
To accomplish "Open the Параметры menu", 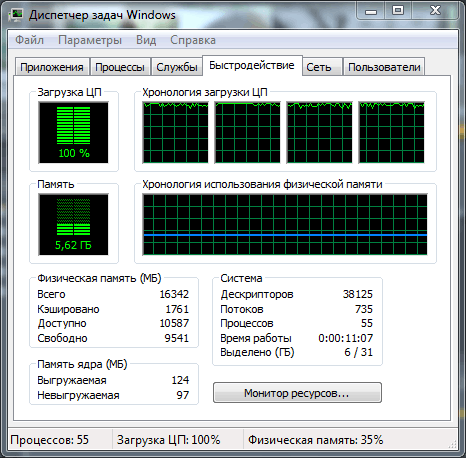I will click(x=90, y=40).
